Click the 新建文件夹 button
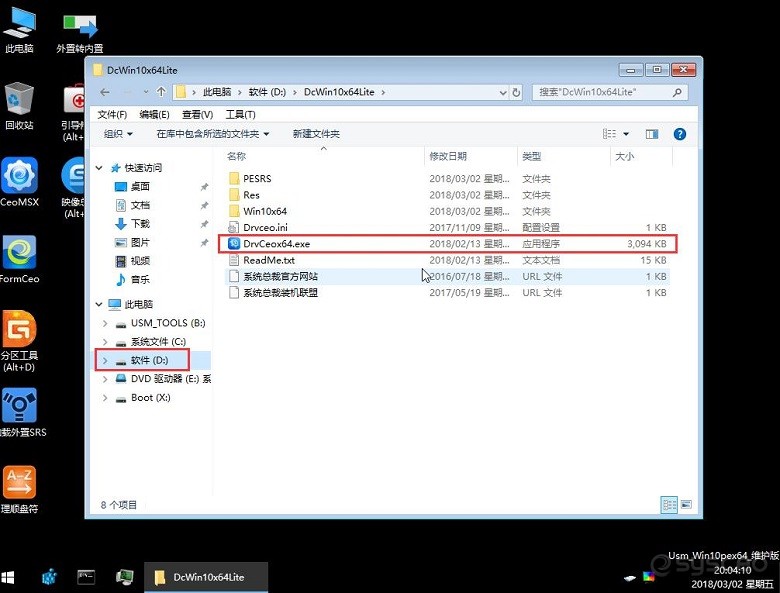The image size is (780, 593). point(315,134)
